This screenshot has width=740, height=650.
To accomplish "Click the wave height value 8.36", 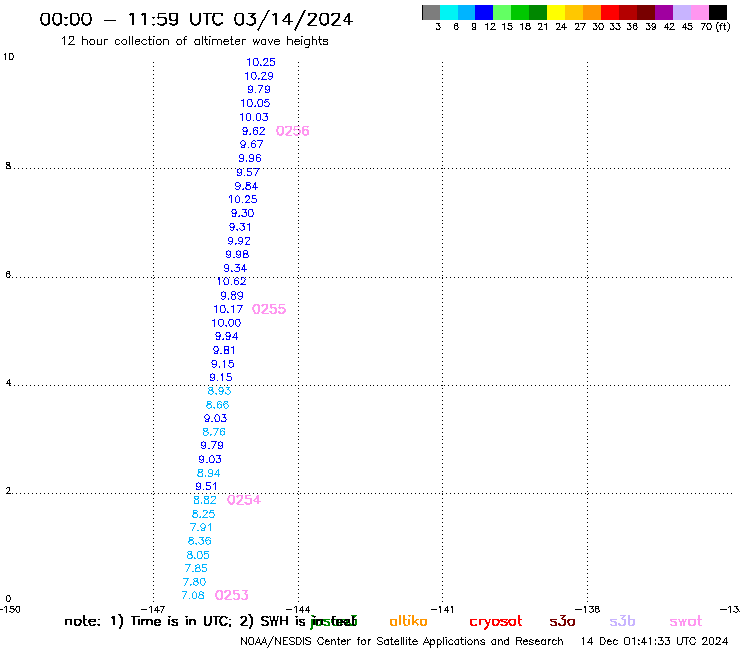I will click(x=199, y=541).
